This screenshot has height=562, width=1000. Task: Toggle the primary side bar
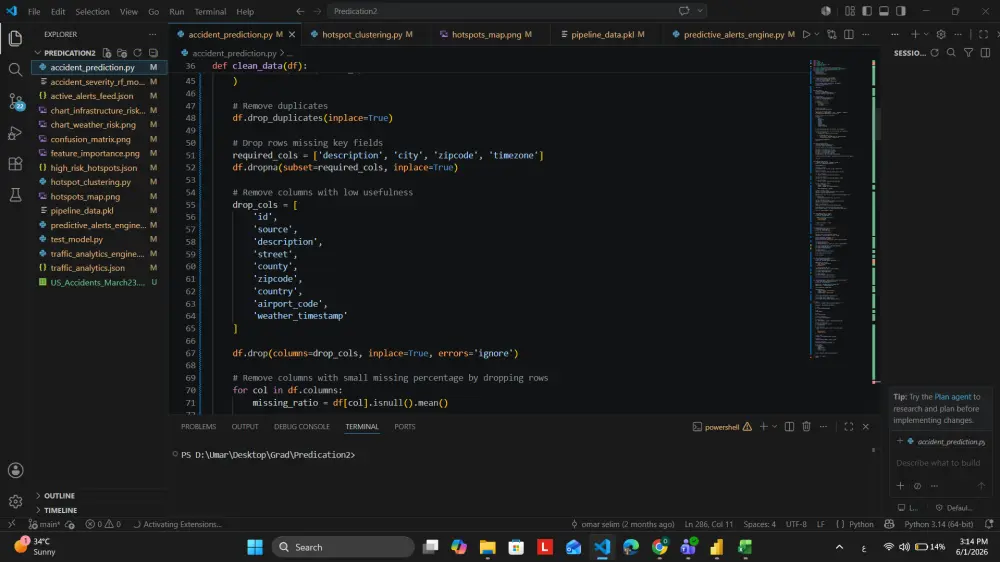867,11
